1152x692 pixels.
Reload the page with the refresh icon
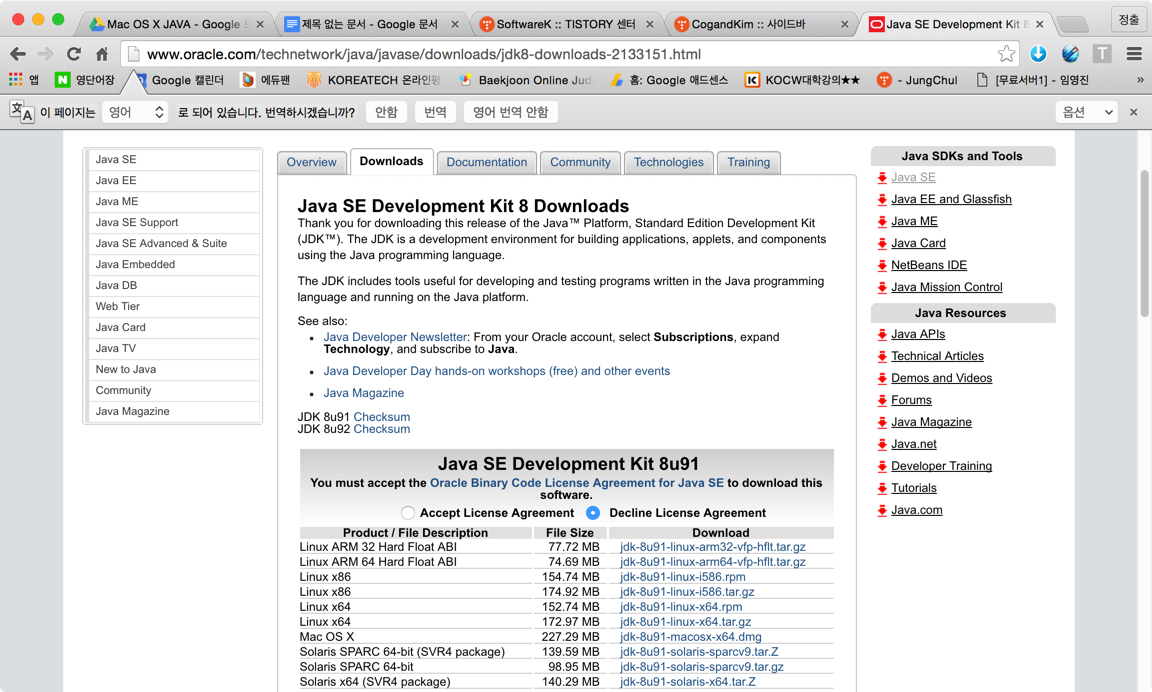(73, 54)
